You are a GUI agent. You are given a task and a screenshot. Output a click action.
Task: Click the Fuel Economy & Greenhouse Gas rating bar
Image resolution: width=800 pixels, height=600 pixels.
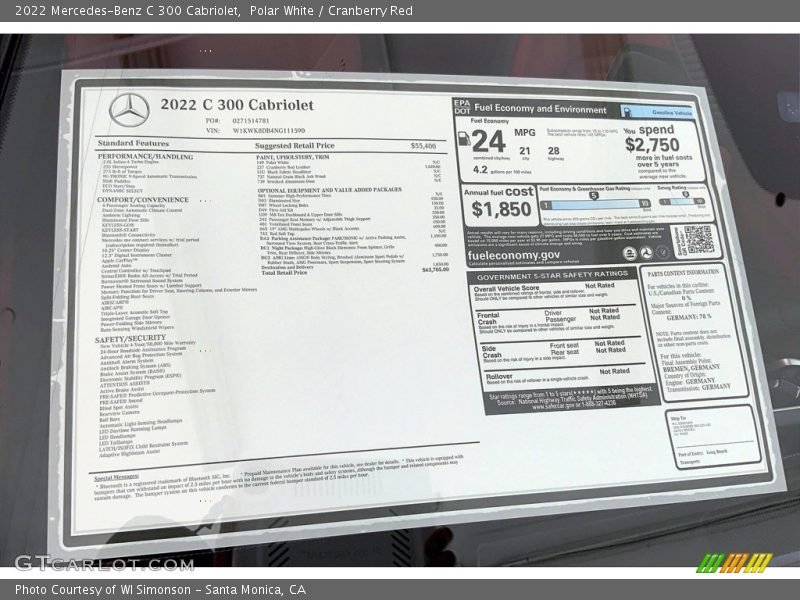pos(595,204)
